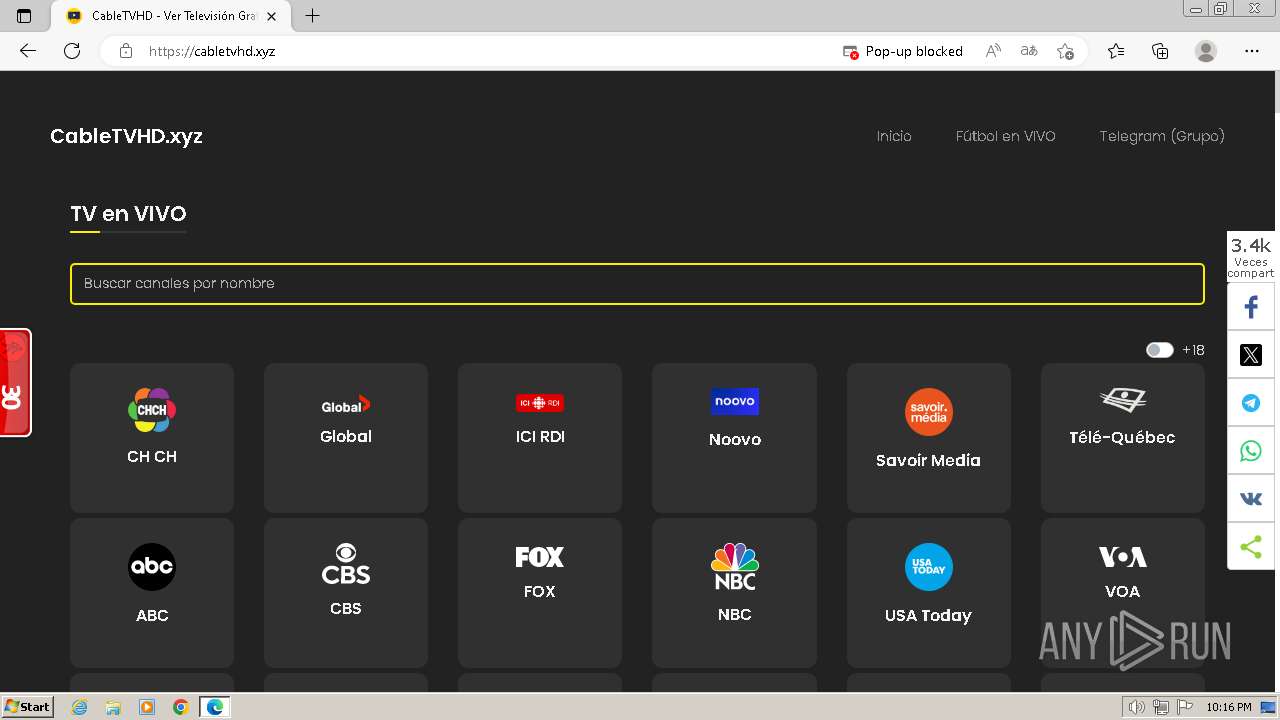
Task: Share the page on X
Action: pyautogui.click(x=1251, y=355)
